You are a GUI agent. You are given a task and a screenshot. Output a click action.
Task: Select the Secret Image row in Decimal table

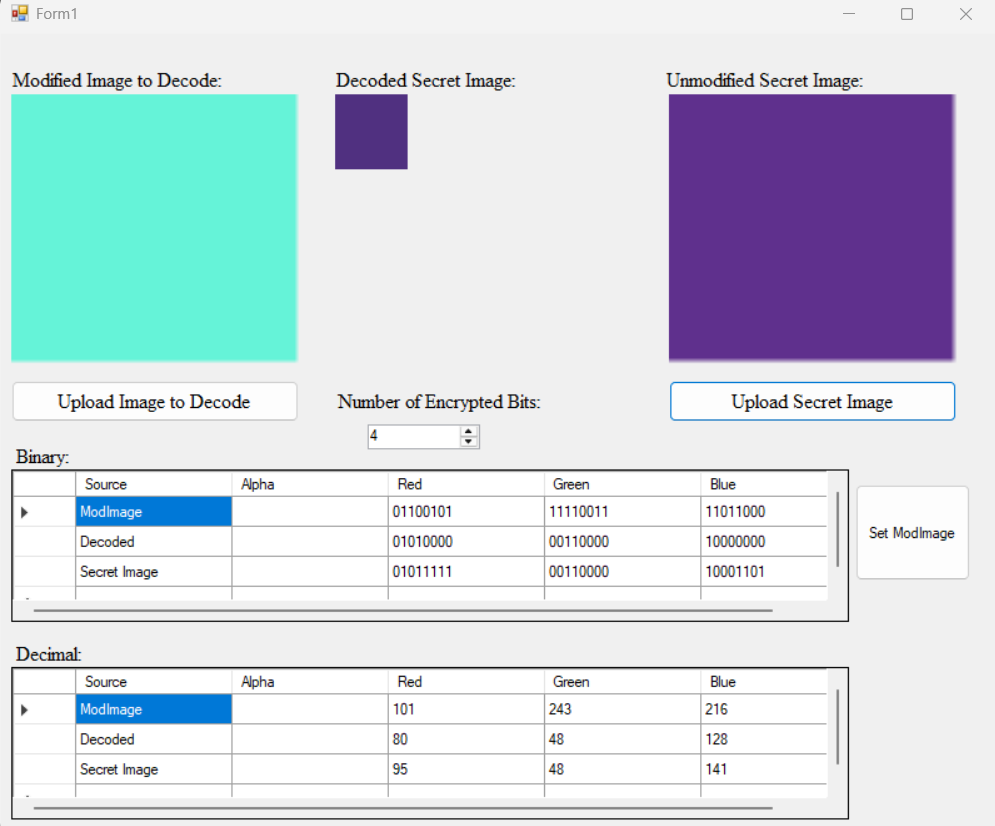click(153, 770)
